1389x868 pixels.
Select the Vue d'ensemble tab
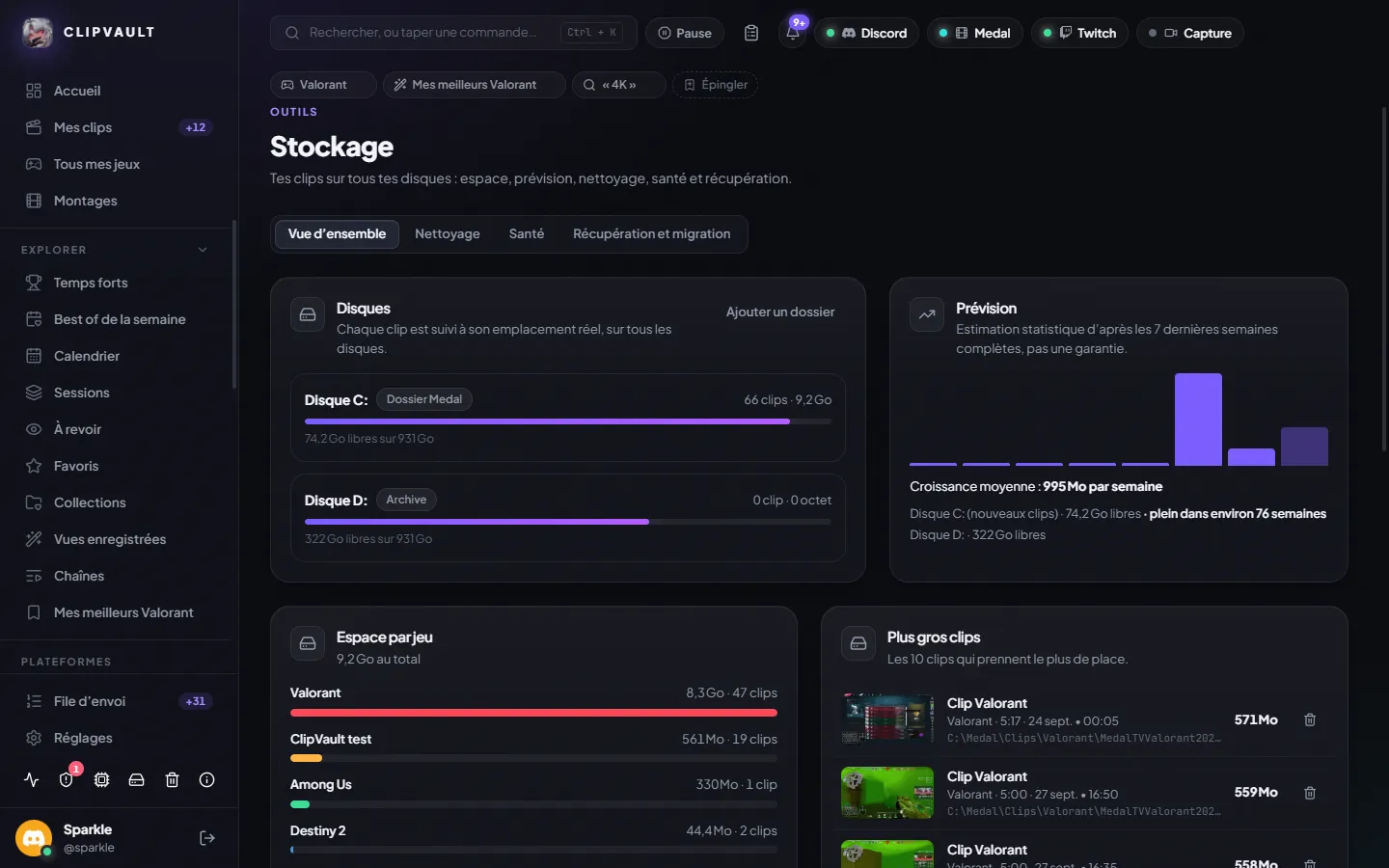coord(337,234)
